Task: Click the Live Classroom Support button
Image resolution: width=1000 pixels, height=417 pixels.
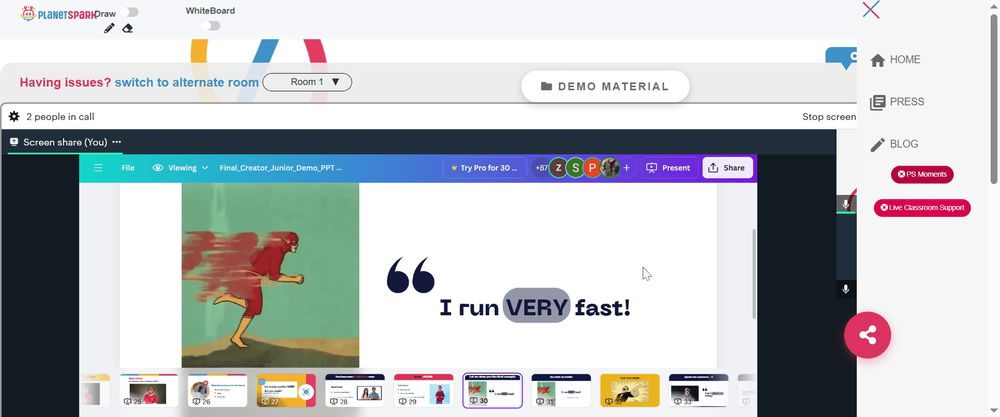Action: tap(922, 207)
